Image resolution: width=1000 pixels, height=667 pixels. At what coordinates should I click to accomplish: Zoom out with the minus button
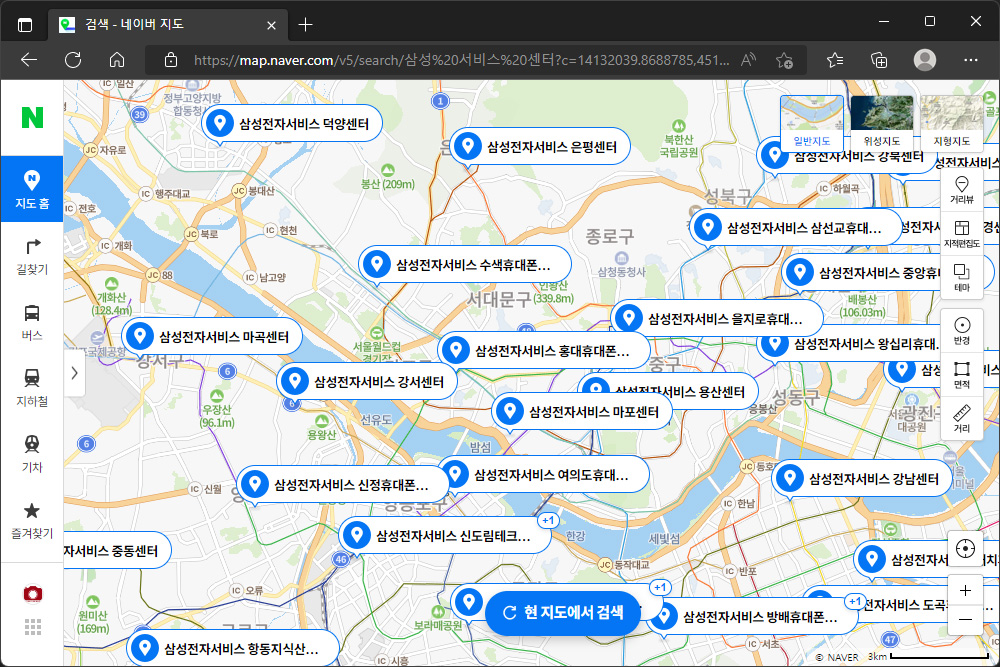click(965, 619)
